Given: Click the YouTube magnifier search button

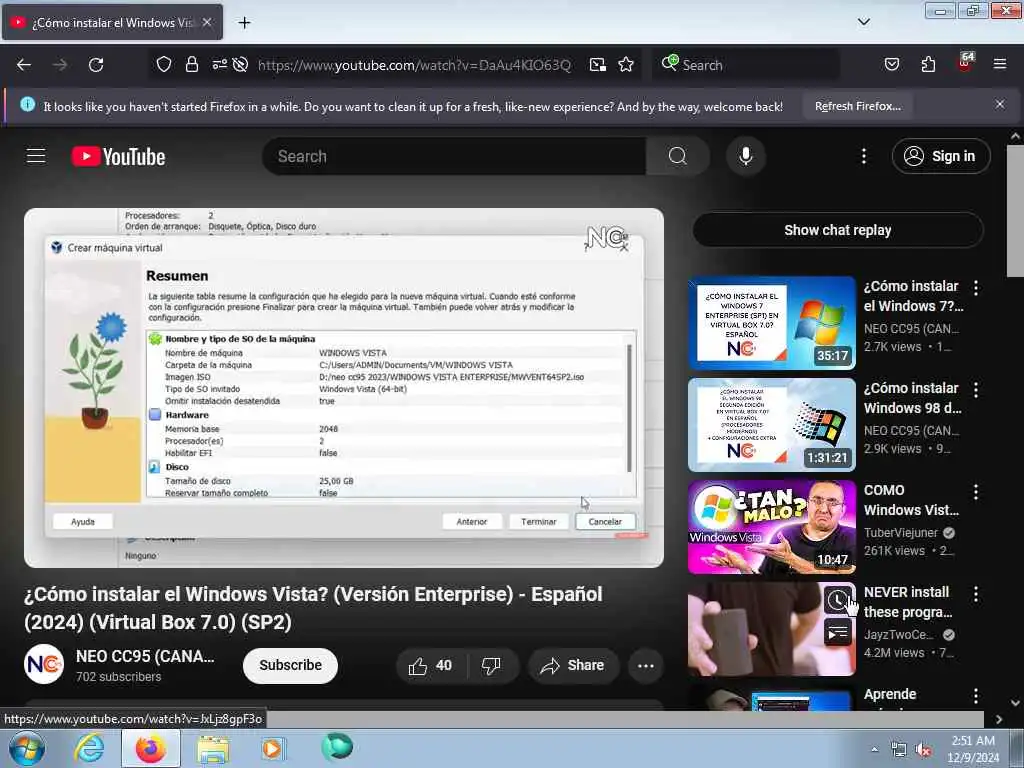Looking at the screenshot, I should tap(677, 156).
